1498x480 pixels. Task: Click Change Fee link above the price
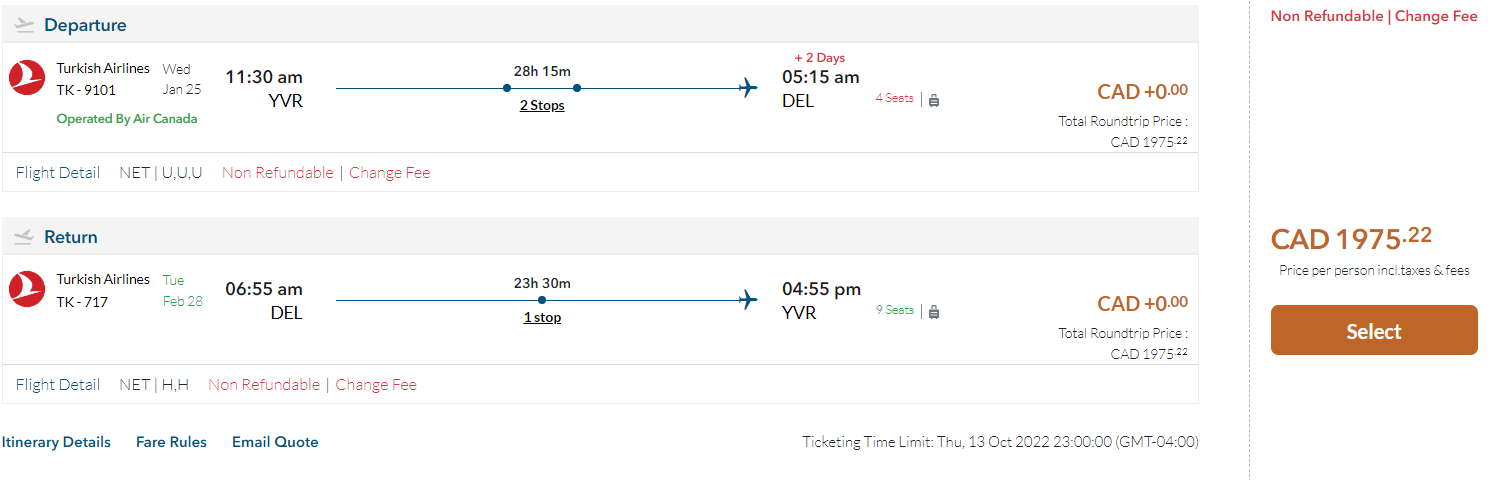coord(1436,16)
